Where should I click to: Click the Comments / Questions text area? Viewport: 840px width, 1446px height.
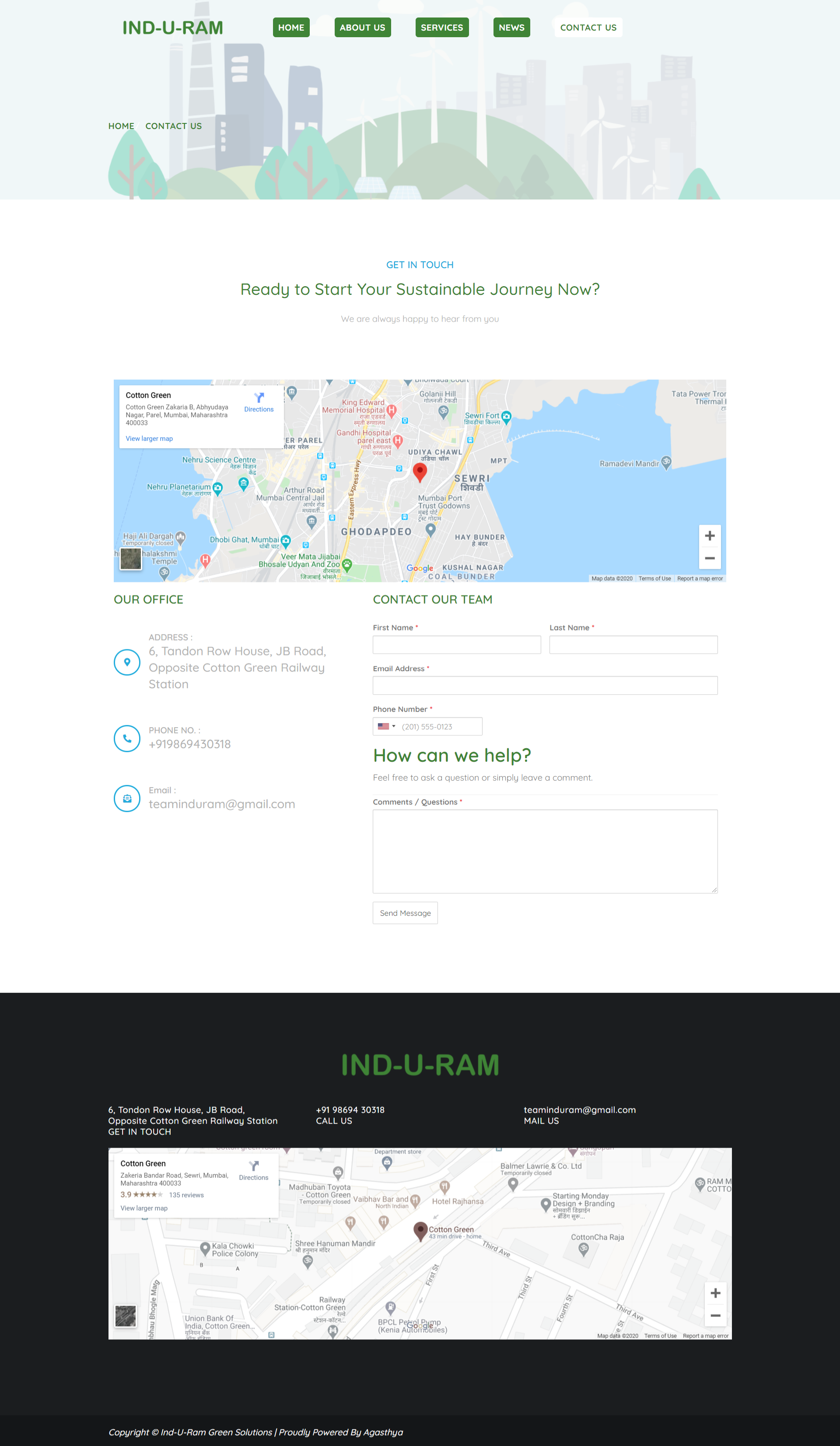pyautogui.click(x=545, y=851)
